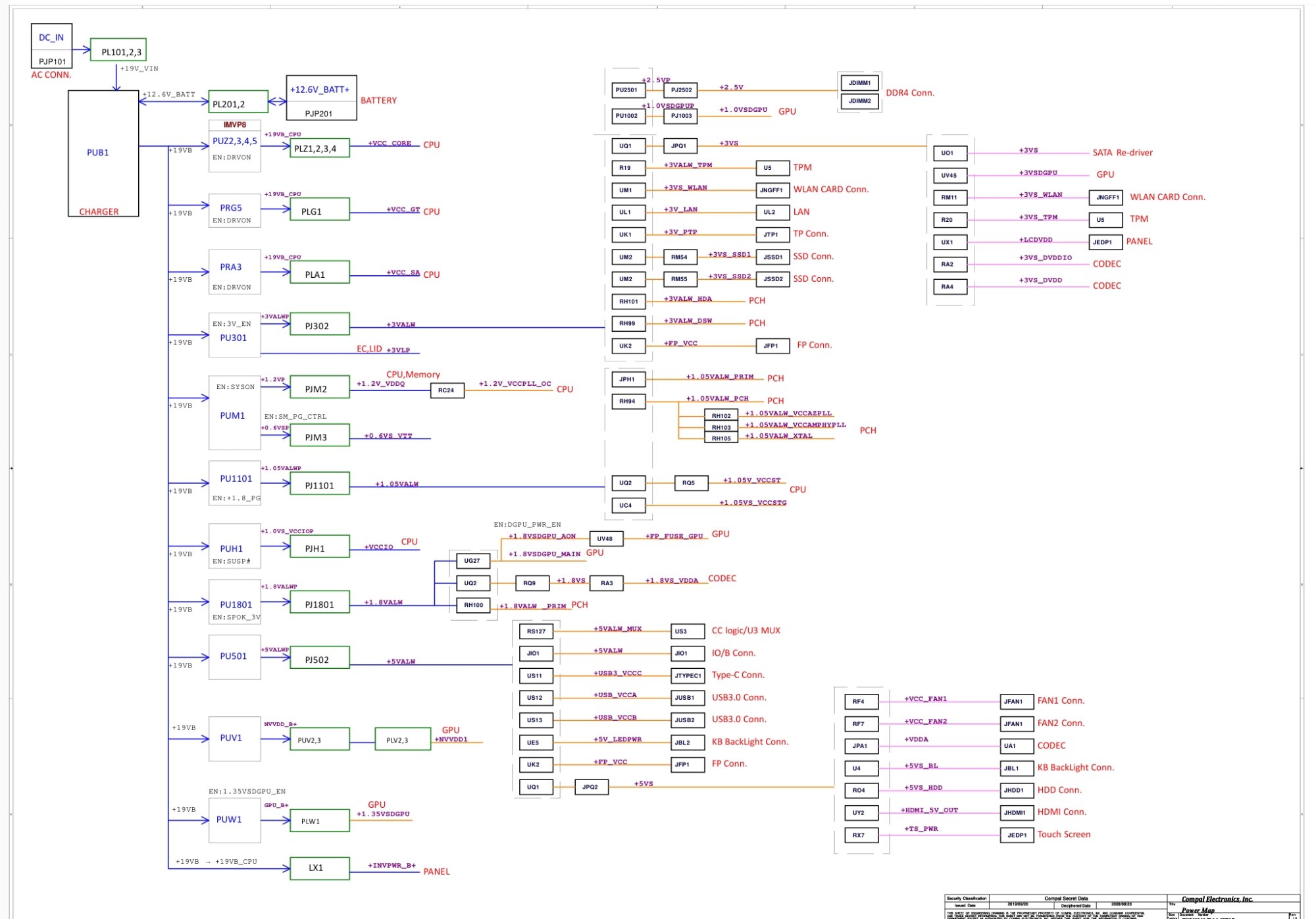The image size is (1316, 919).
Task: Click the PU1101 block
Action: [235, 483]
